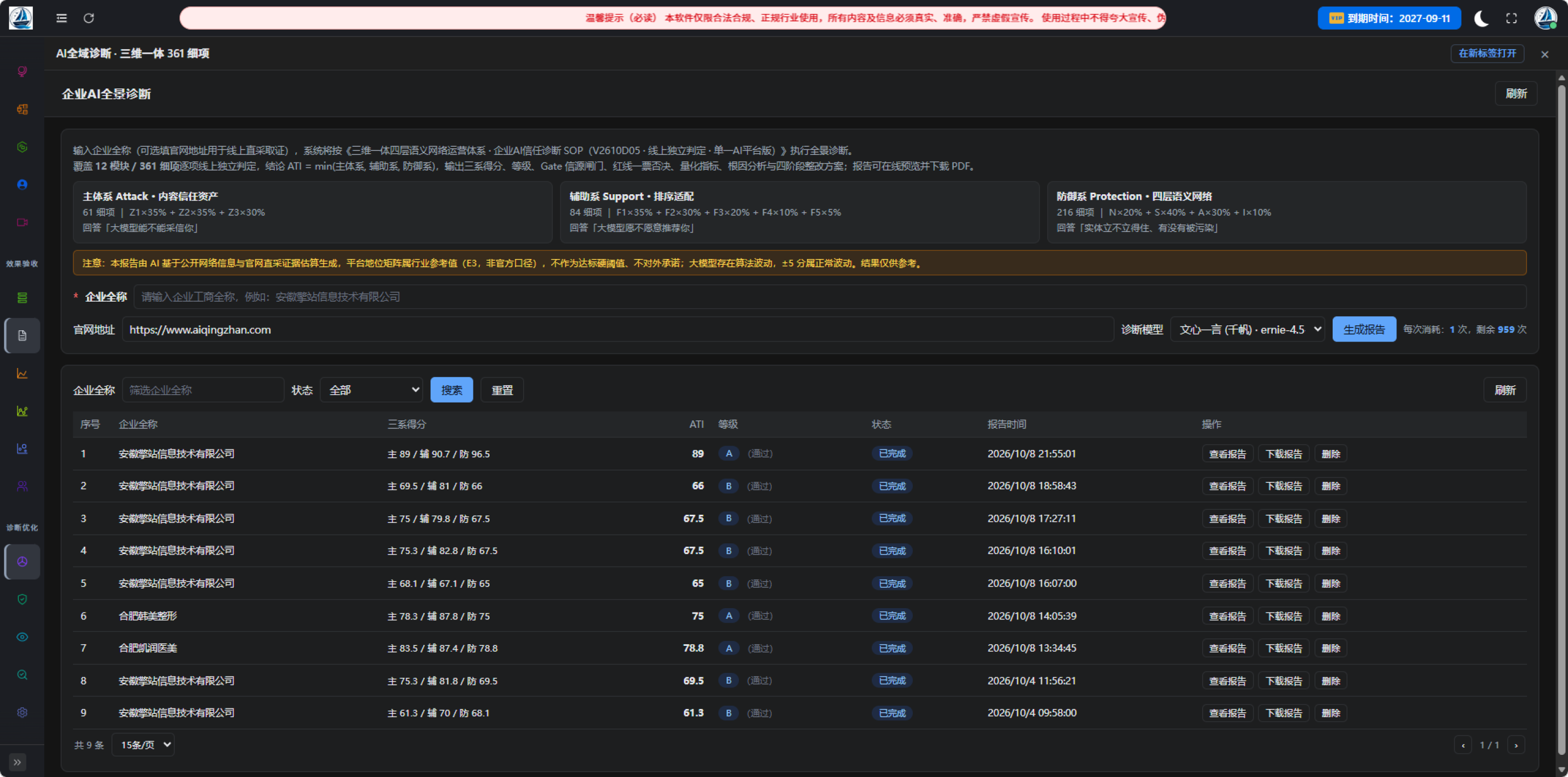Click the 生成报告 button
Image resolution: width=1568 pixels, height=777 pixels.
pos(1363,329)
